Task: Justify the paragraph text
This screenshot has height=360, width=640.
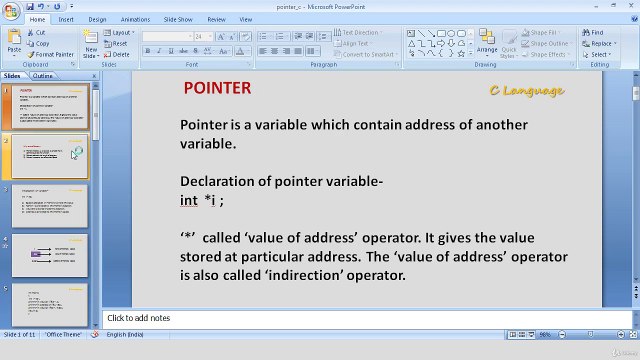Action: point(298,51)
